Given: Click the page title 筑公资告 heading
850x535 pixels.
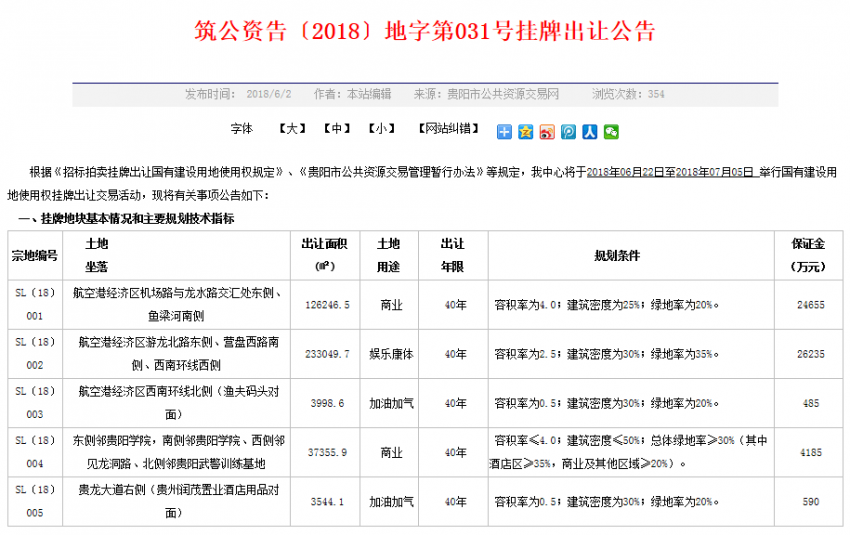Looking at the screenshot, I should point(425,30).
